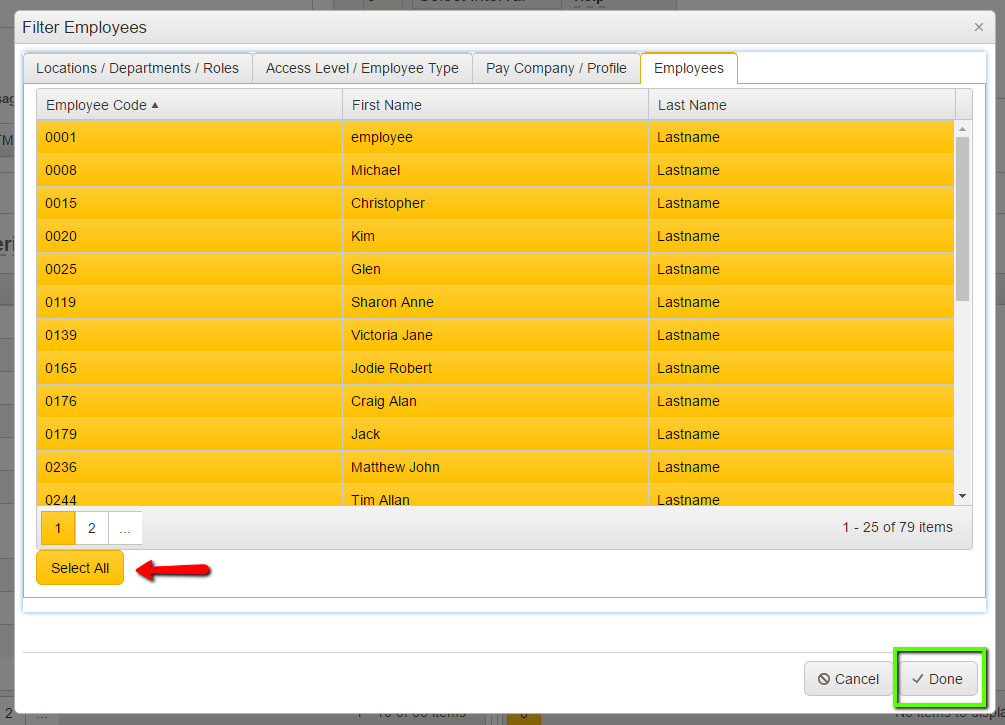Open the Pay Company / Profile tab

tap(556, 68)
